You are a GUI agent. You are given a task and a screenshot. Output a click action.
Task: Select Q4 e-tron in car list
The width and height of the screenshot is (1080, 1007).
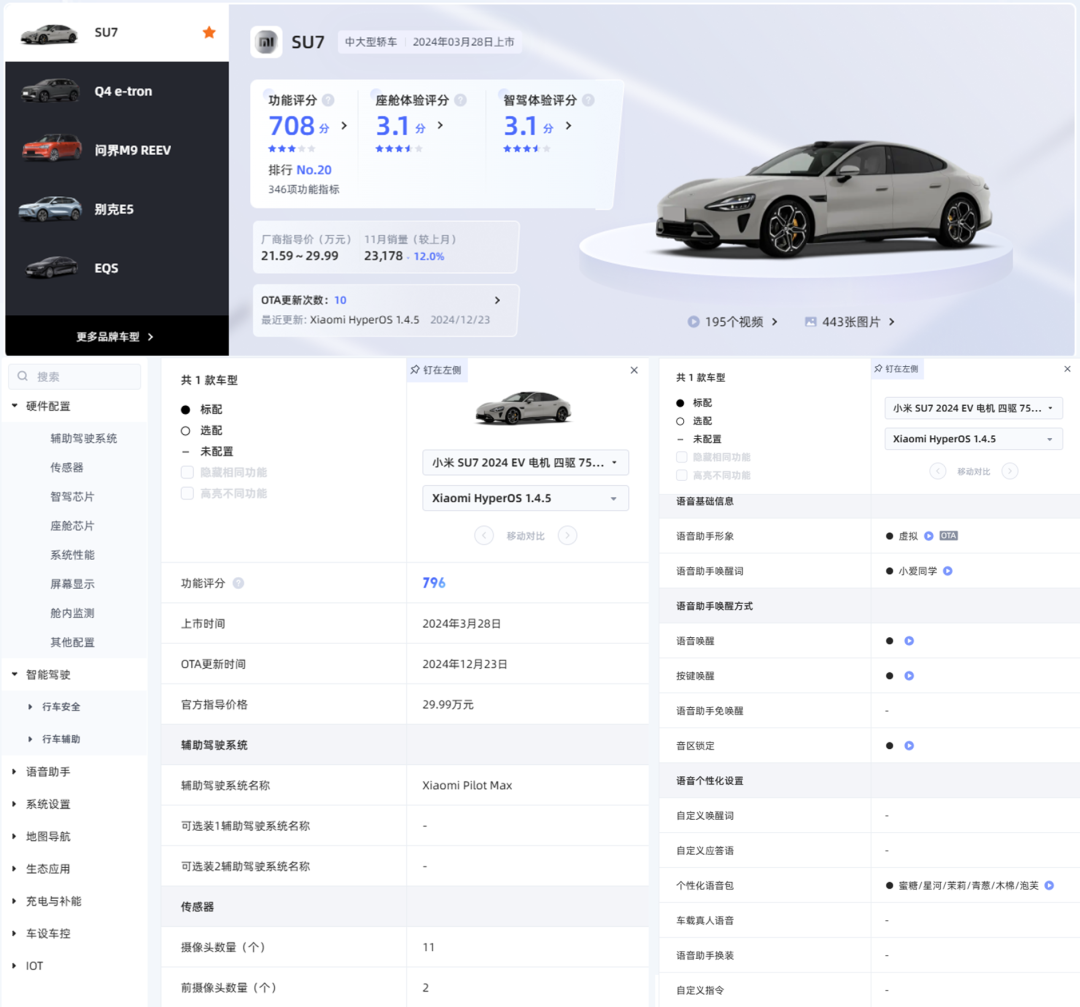click(117, 91)
